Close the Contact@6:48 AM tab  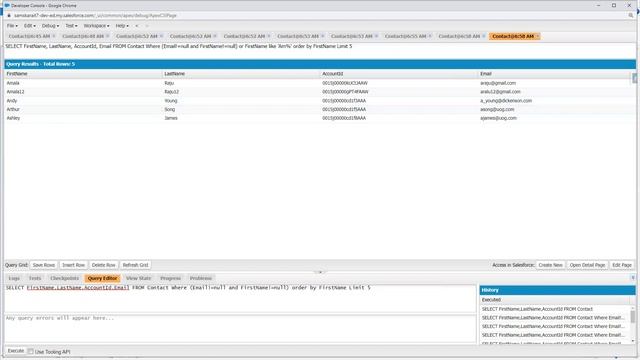[107, 36]
